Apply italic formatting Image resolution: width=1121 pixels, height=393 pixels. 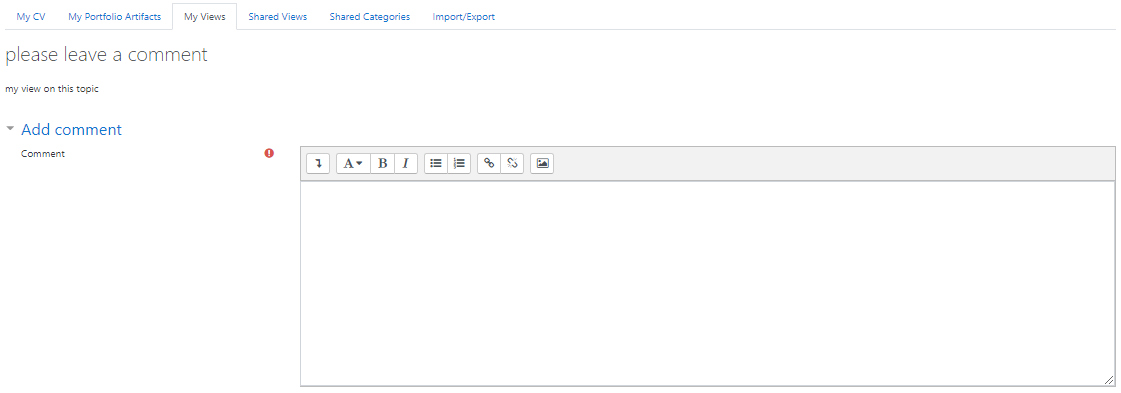[x=405, y=164]
